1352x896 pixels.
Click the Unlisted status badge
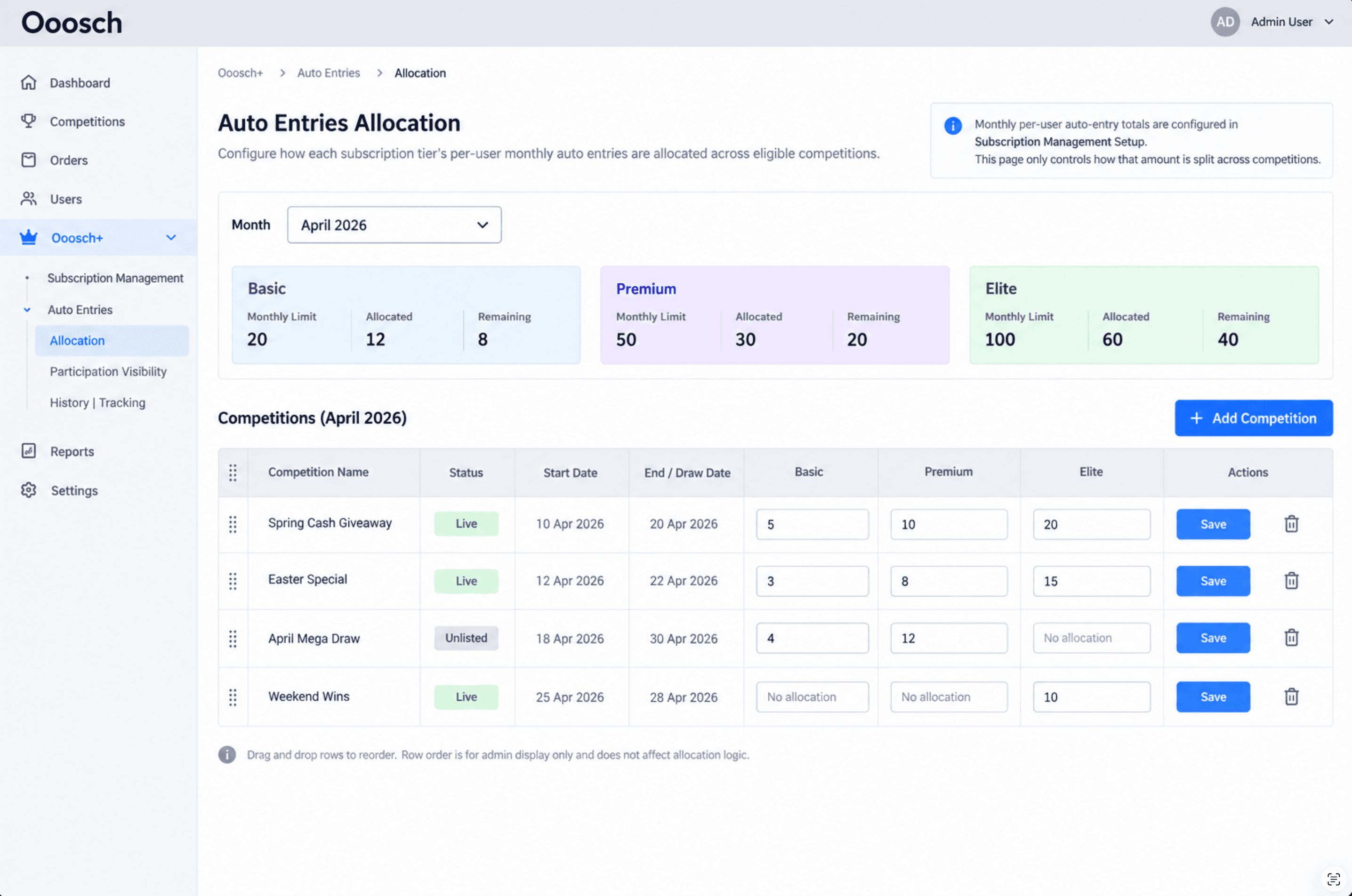[466, 638]
